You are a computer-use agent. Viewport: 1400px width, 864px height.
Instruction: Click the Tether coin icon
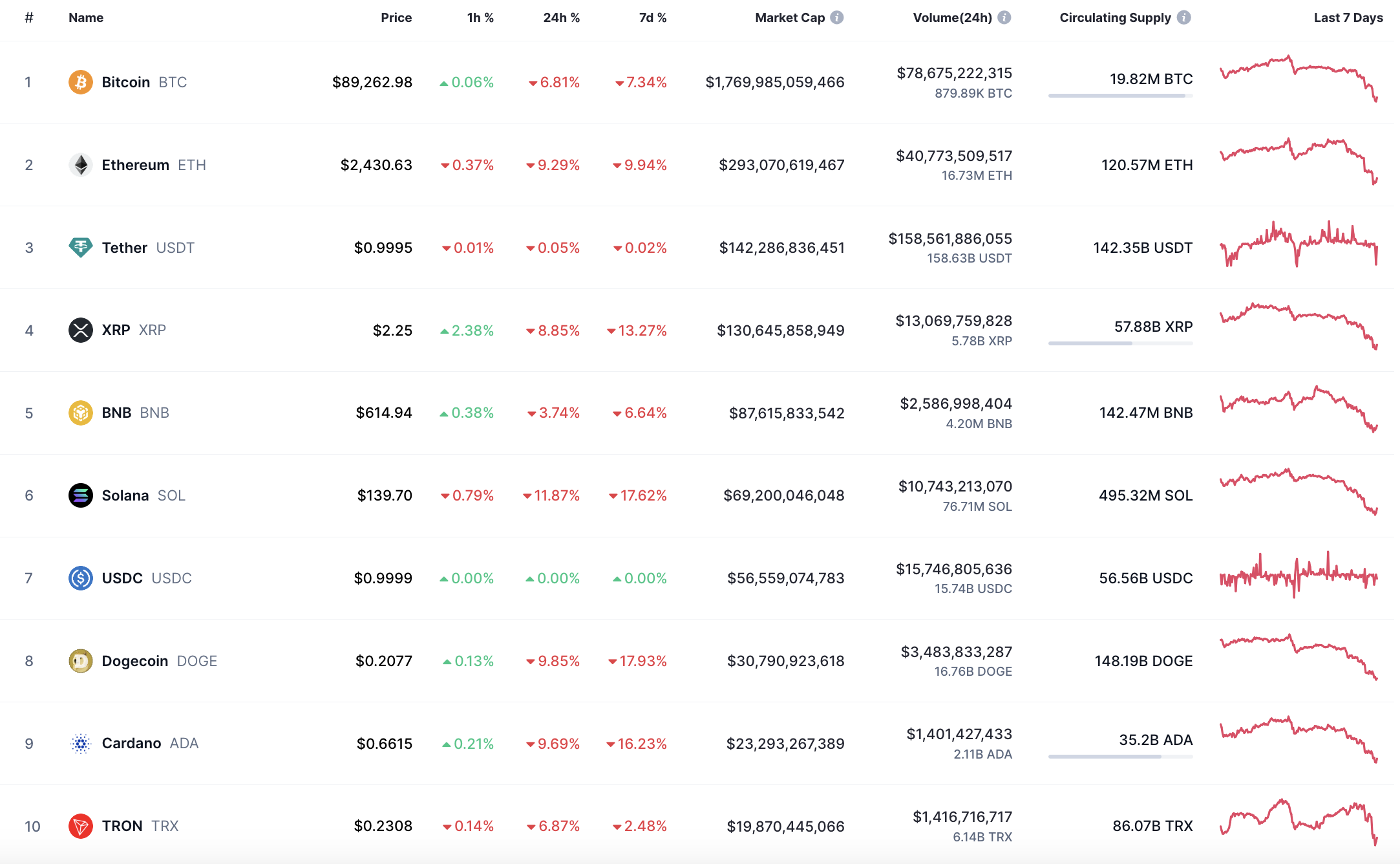81,248
